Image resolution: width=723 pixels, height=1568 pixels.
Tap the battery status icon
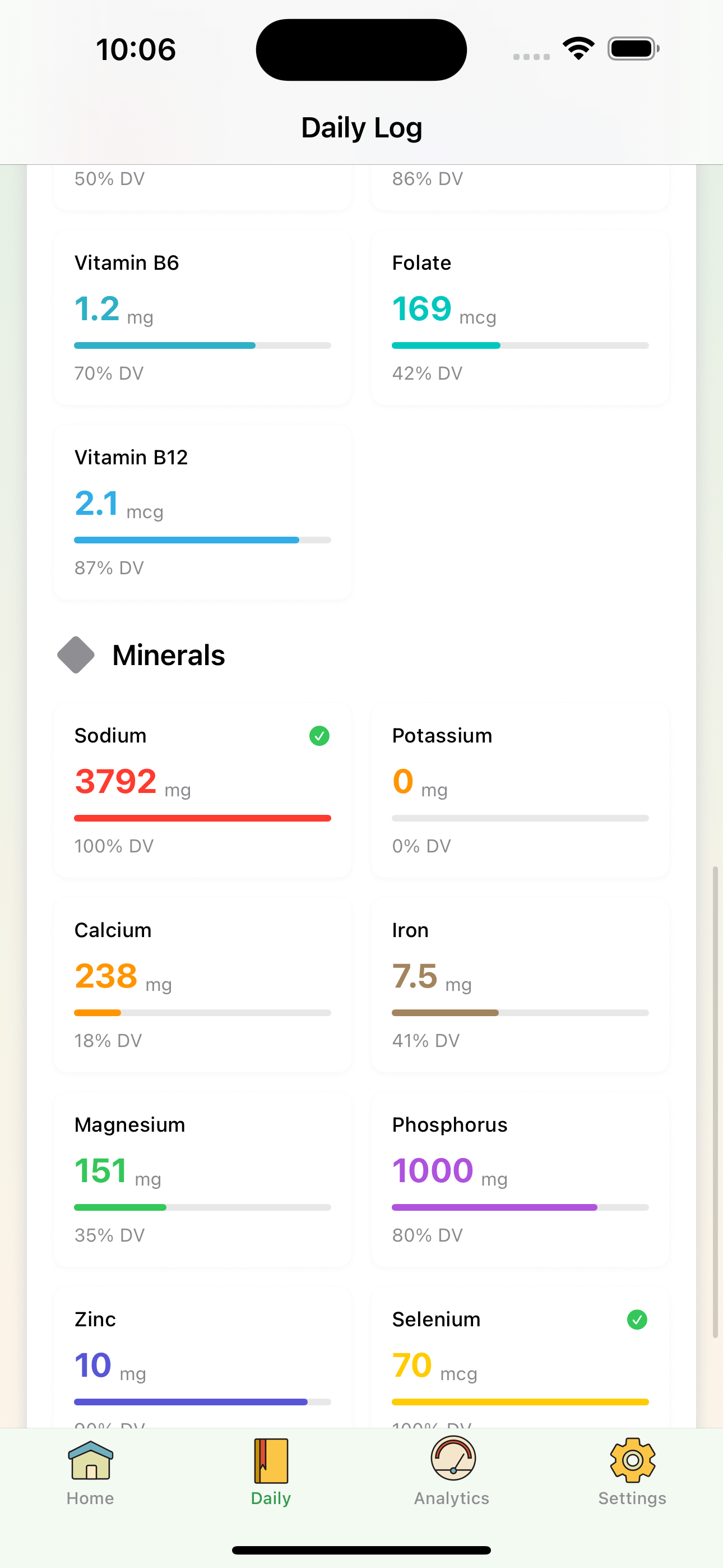[633, 49]
